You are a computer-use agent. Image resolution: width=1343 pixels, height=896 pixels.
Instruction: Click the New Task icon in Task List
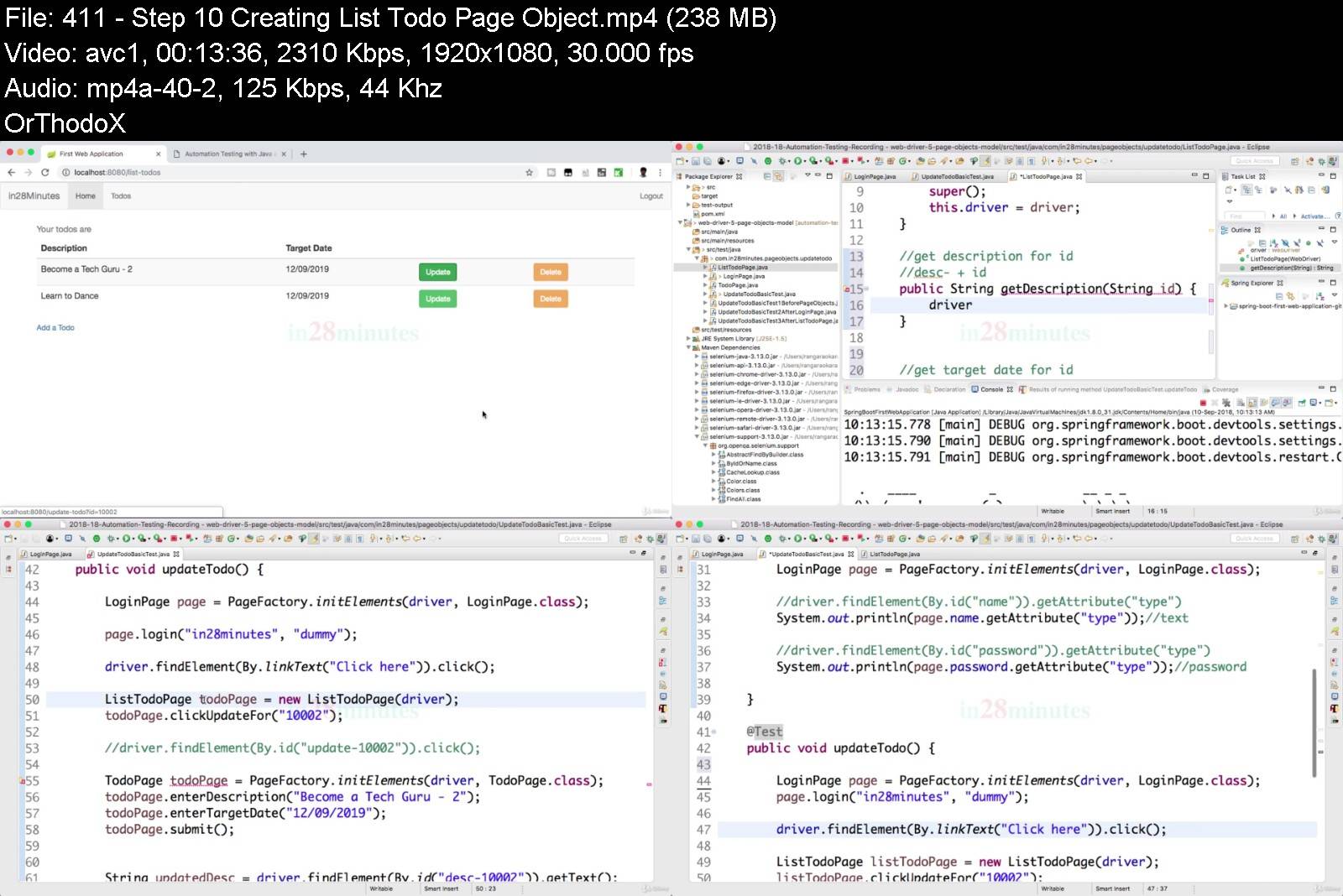[1229, 190]
